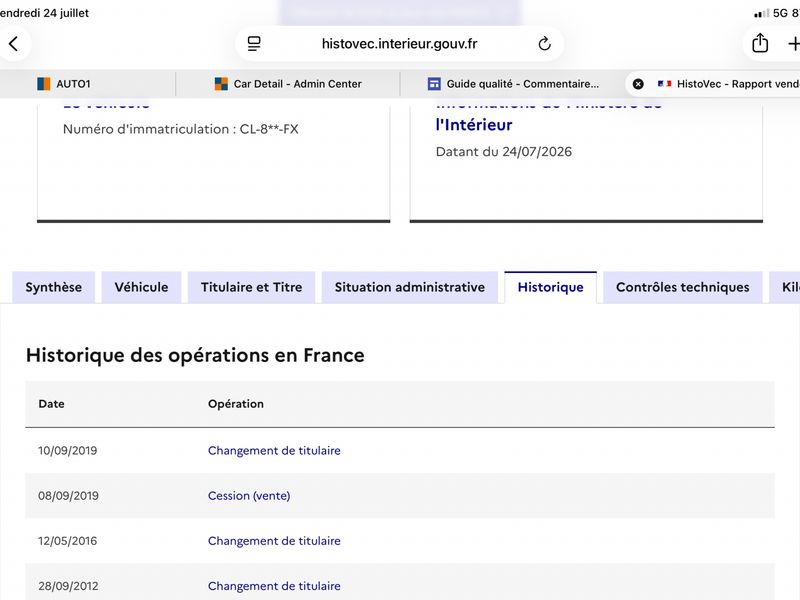Open the page format reader icon
Screen dimensions: 800x600
tap(254, 44)
